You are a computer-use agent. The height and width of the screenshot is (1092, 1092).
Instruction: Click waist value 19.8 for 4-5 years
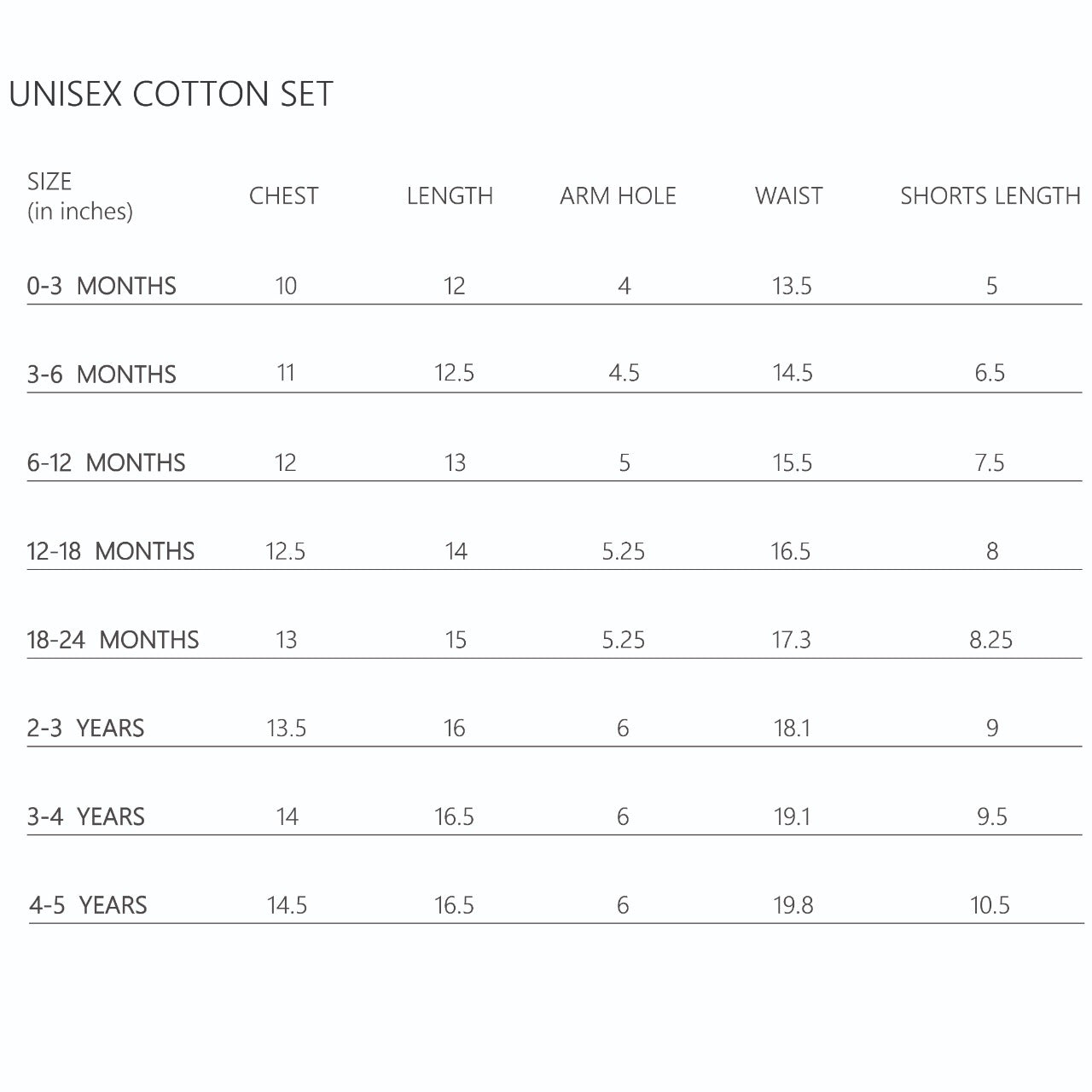point(793,905)
